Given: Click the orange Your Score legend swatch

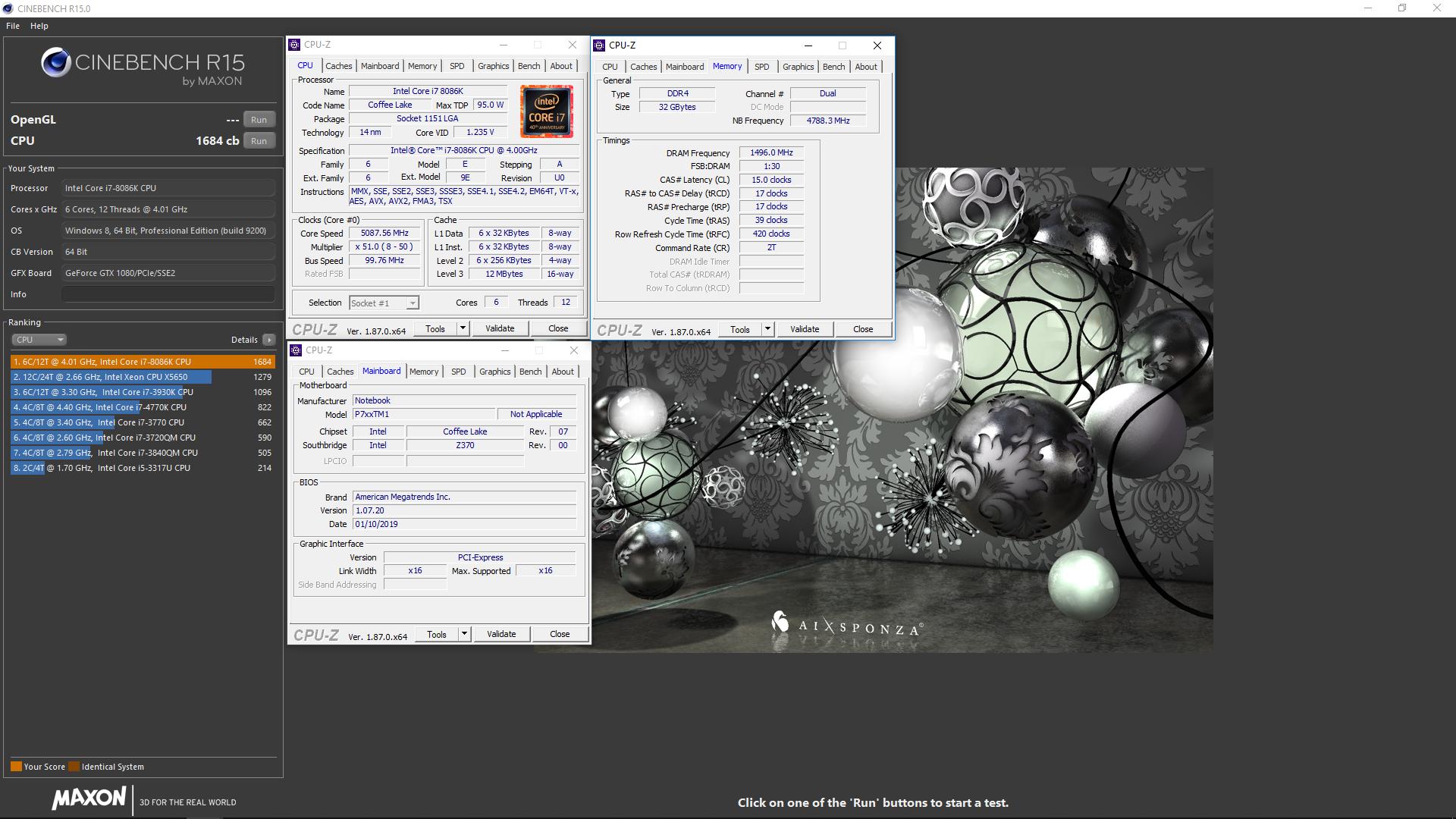Looking at the screenshot, I should coord(16,766).
